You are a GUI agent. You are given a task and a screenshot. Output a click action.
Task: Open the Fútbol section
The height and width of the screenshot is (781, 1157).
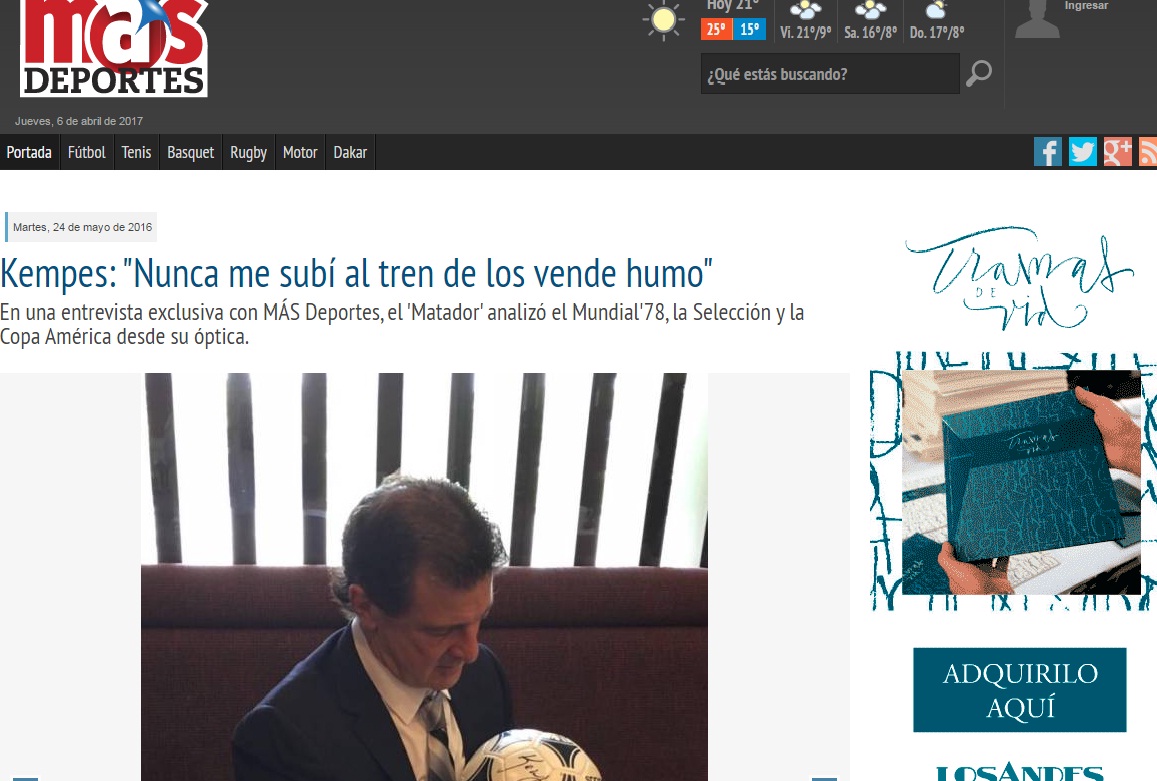pos(87,153)
